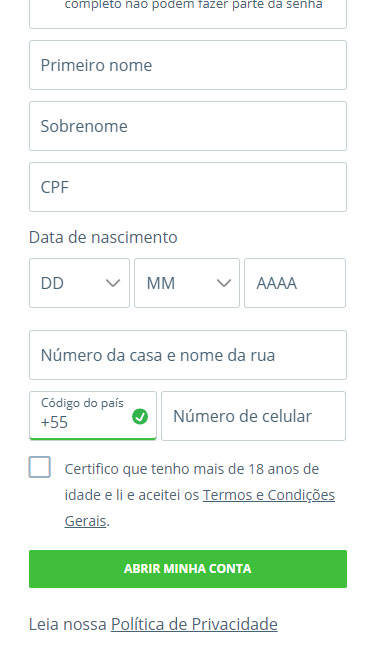Click the ABRIR MINHA CONTA button
The width and height of the screenshot is (375, 667).
[188, 569]
